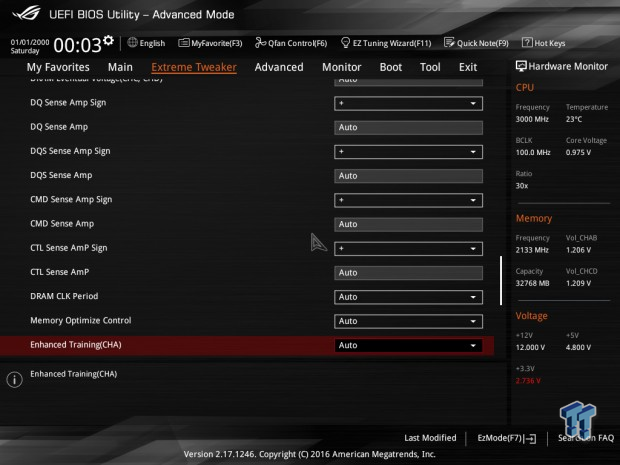
Task: Open the Monitor tab
Action: (342, 67)
